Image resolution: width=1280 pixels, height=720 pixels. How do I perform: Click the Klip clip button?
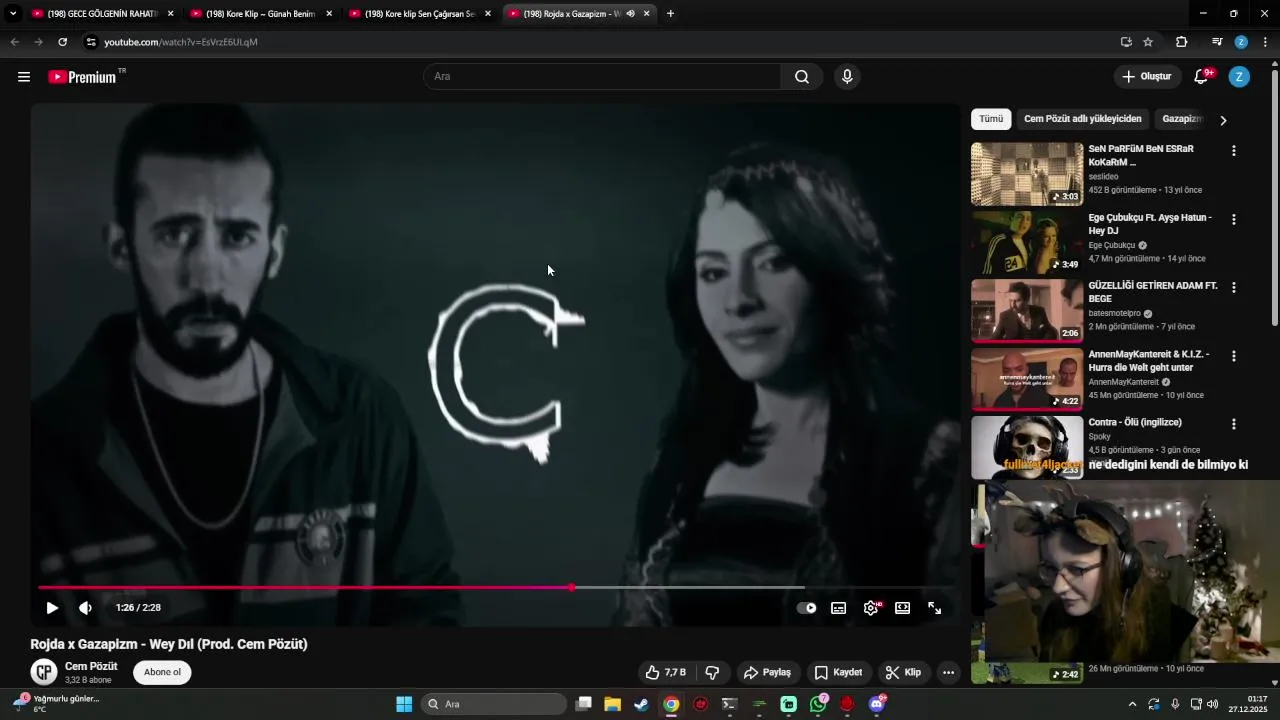coord(903,673)
